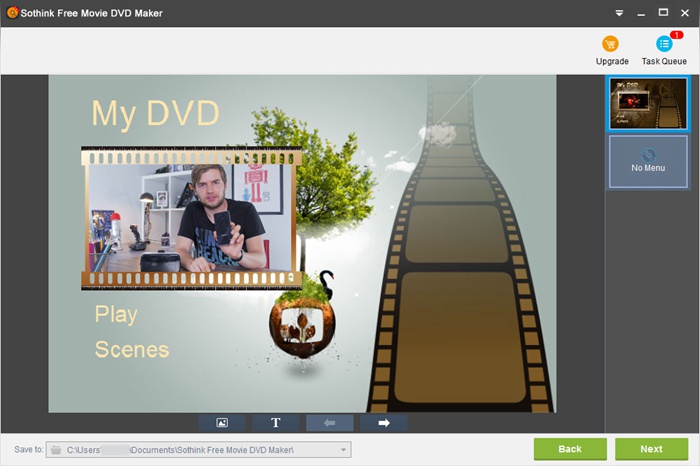Go to the next menu page arrow
Screen dimensions: 700x466
tap(383, 423)
